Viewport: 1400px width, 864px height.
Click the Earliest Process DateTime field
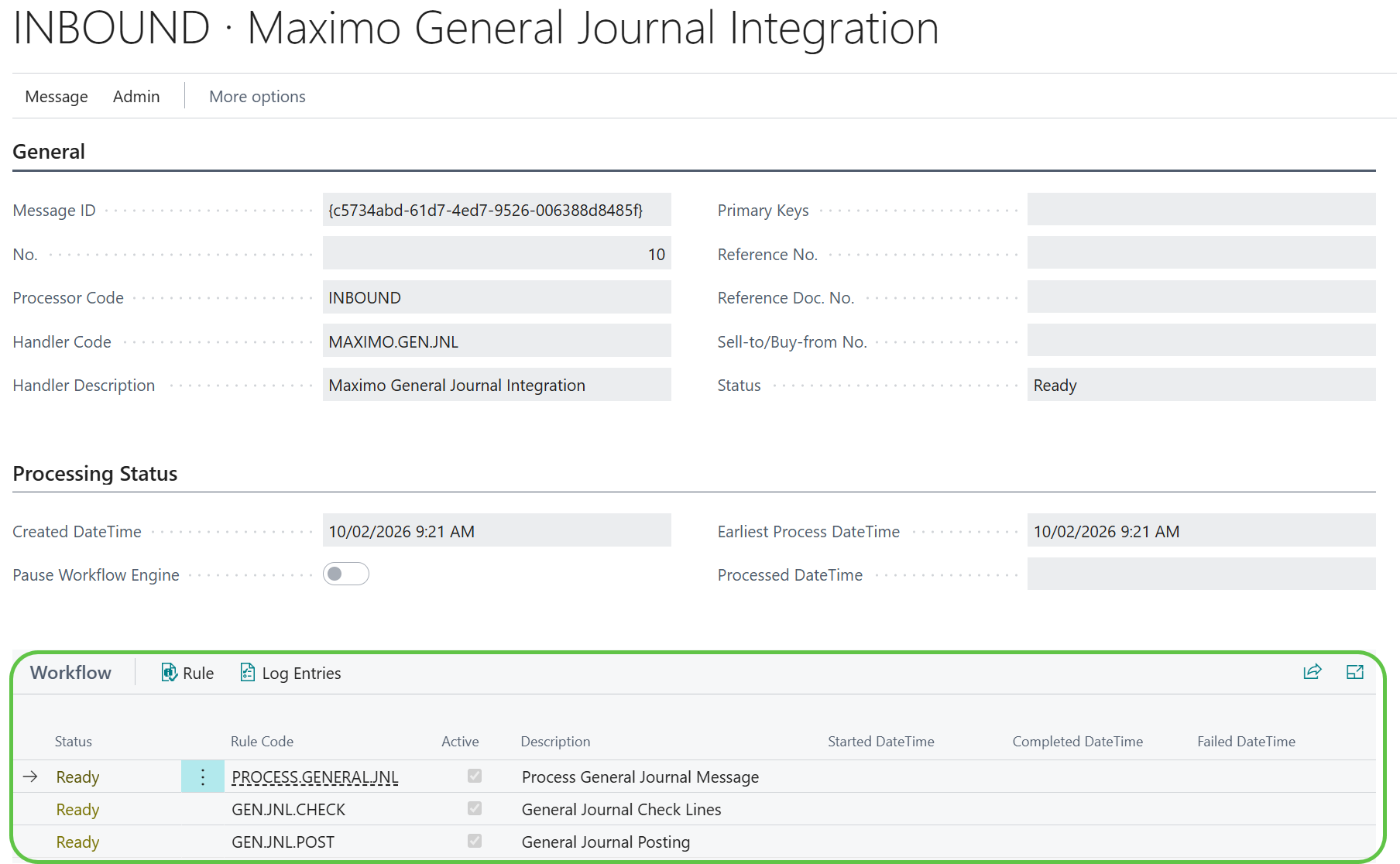click(1202, 531)
